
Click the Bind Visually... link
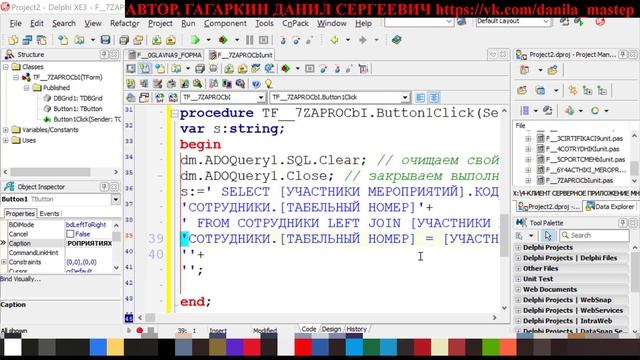click(20, 279)
